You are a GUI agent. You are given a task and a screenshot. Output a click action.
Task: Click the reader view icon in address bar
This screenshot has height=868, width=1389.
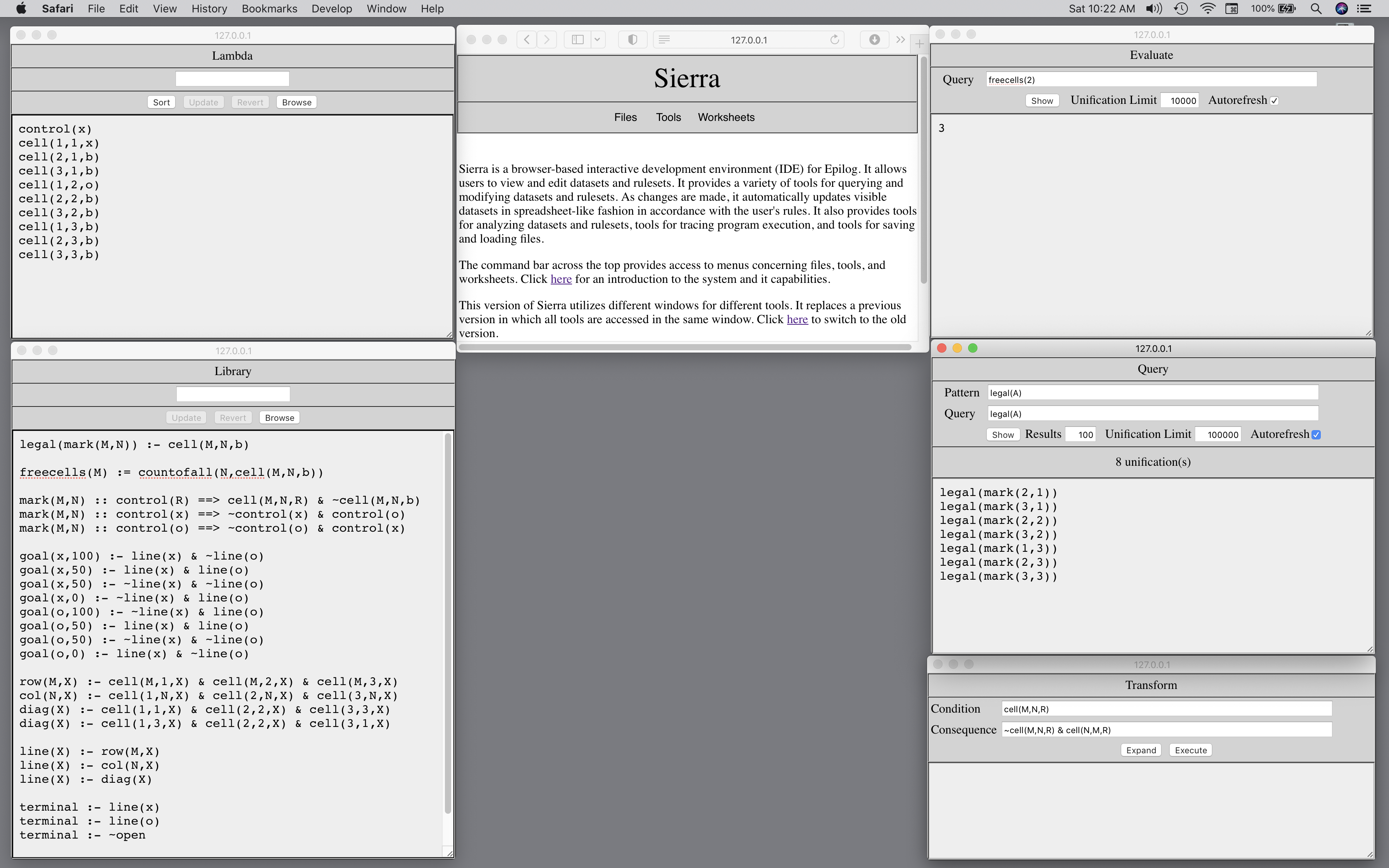point(664,40)
